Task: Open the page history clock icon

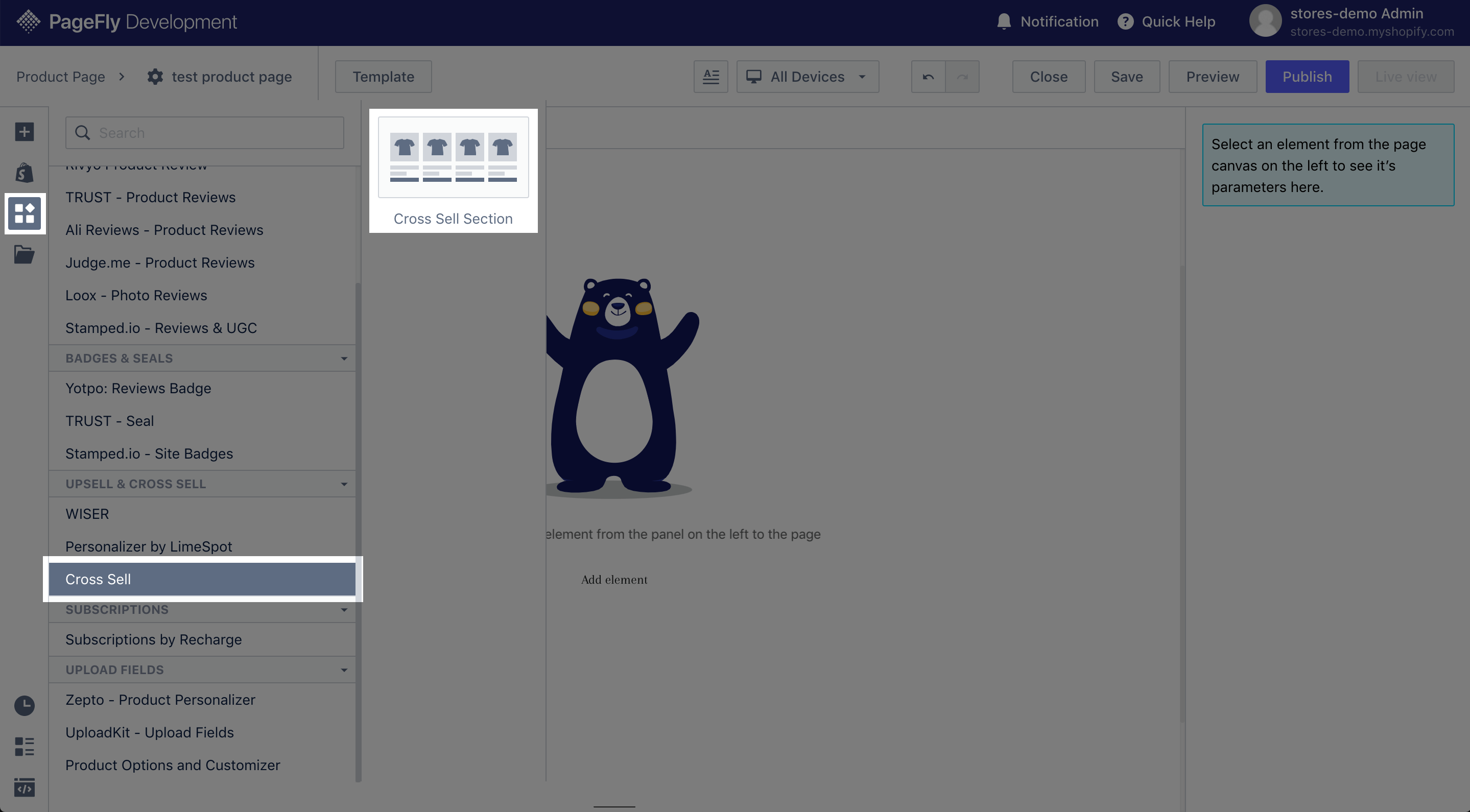Action: point(25,706)
